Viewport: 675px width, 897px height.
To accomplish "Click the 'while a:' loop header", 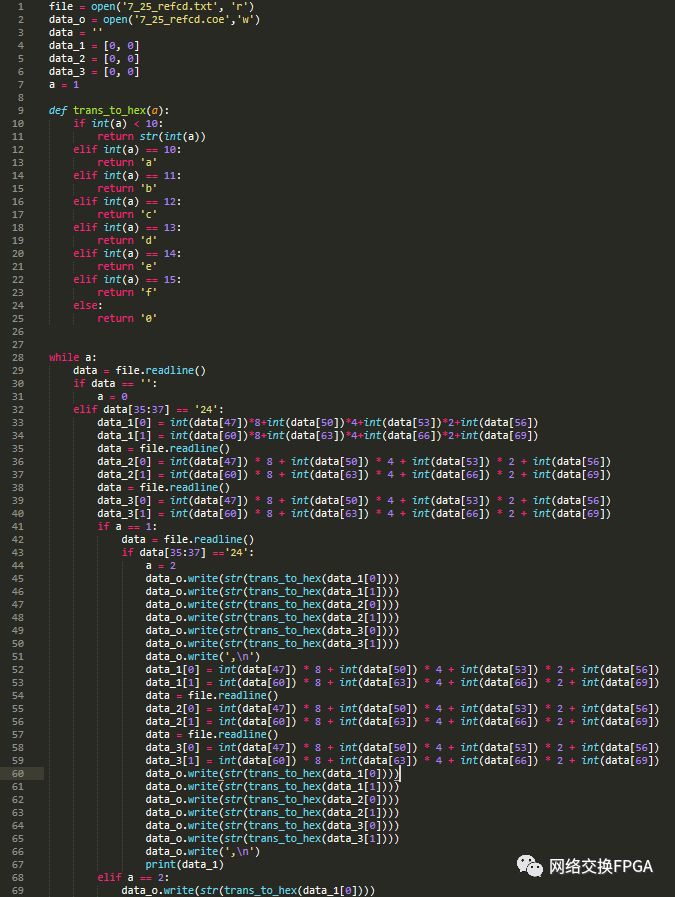I will pos(73,358).
